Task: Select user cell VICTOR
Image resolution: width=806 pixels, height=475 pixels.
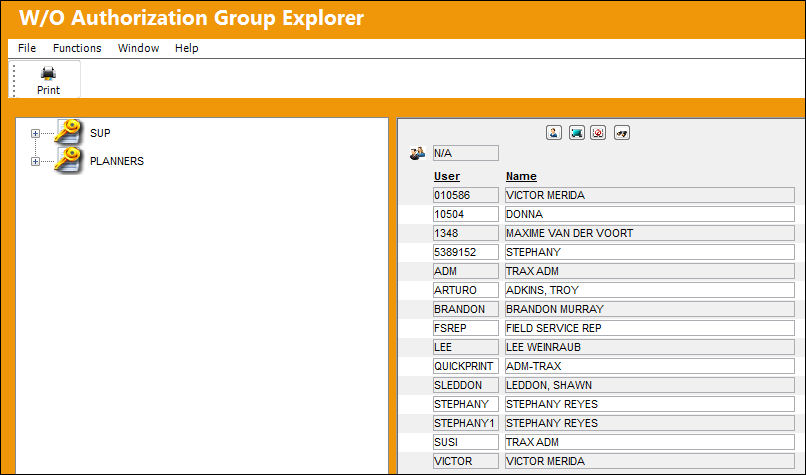Action: click(x=466, y=462)
